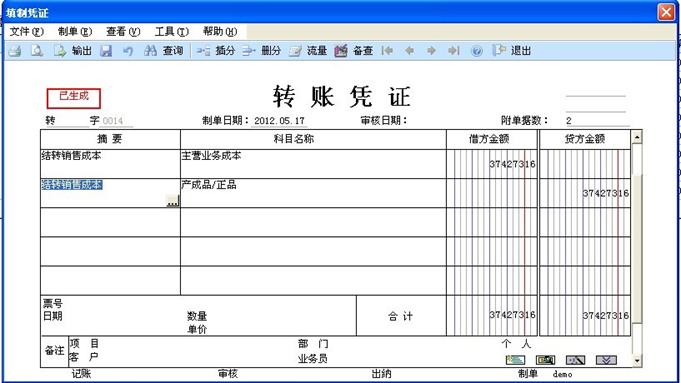Screen dimensions: 681x383
Task: Click the 输出 export button
Action: coord(73,51)
